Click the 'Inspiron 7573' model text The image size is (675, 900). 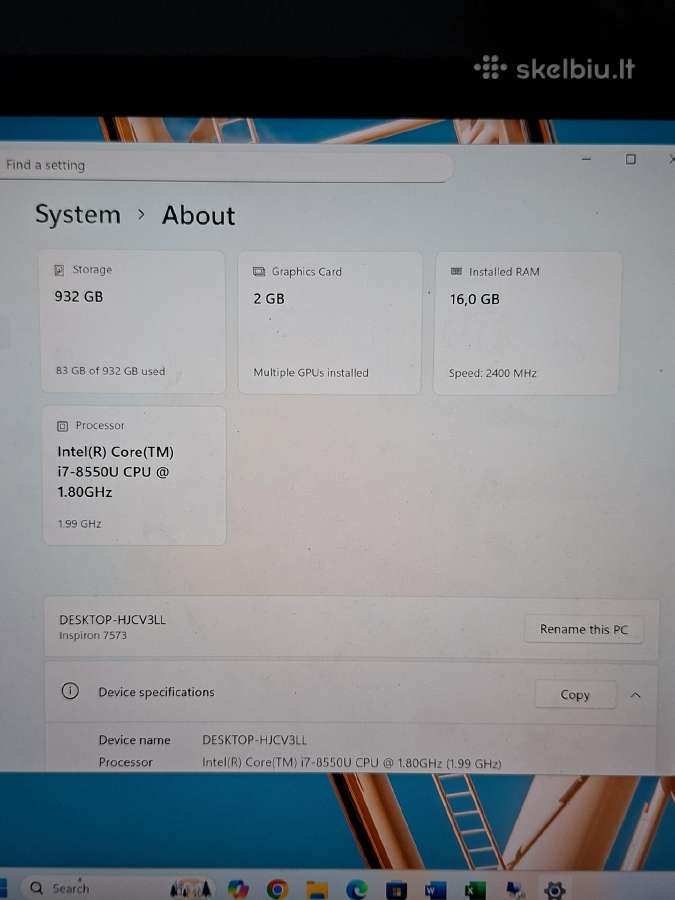[92, 635]
